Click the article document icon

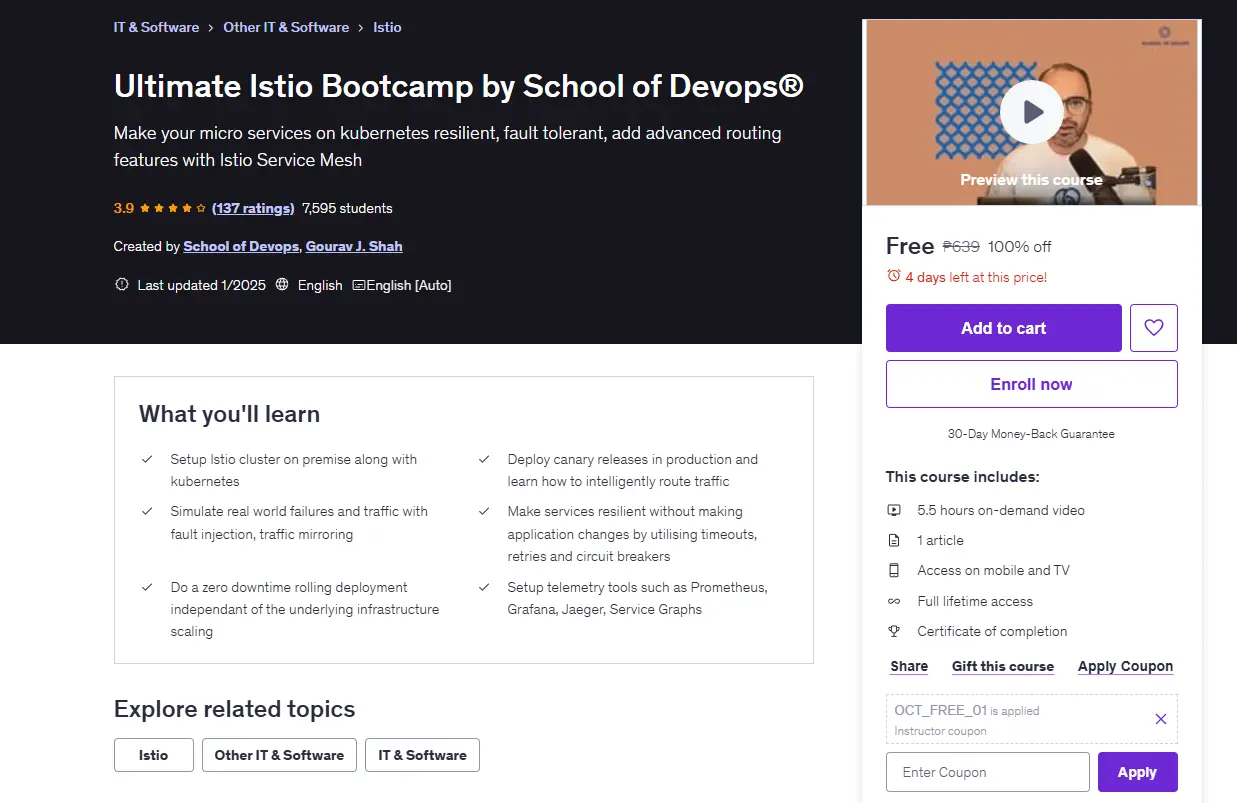pos(894,540)
